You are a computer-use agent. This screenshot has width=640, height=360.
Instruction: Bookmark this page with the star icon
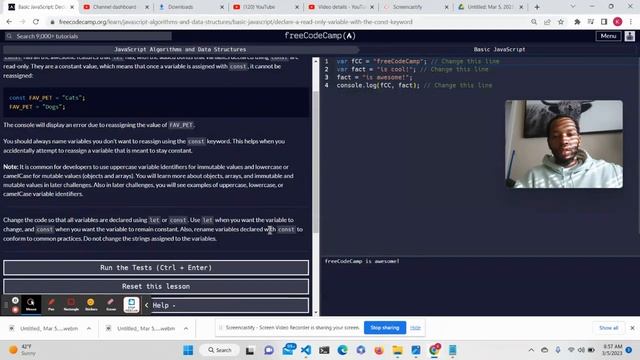click(561, 22)
